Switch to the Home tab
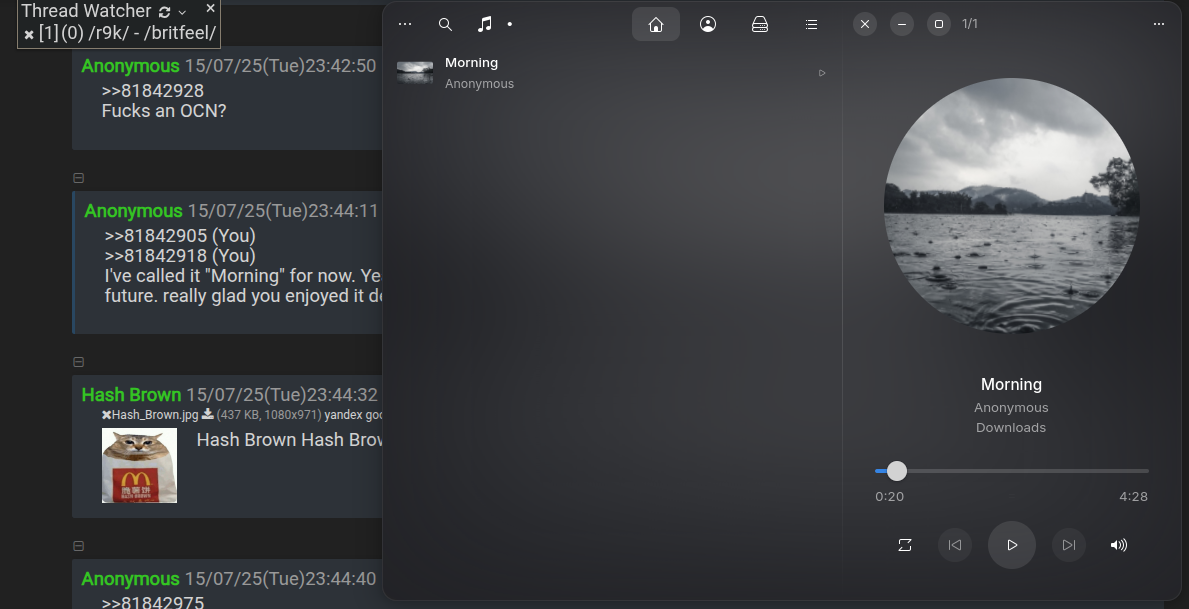 pos(656,24)
